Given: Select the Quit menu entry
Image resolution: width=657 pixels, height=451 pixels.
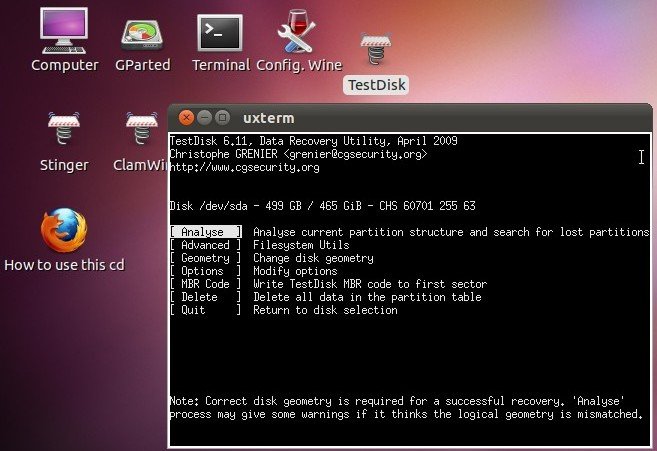Looking at the screenshot, I should tap(206, 310).
